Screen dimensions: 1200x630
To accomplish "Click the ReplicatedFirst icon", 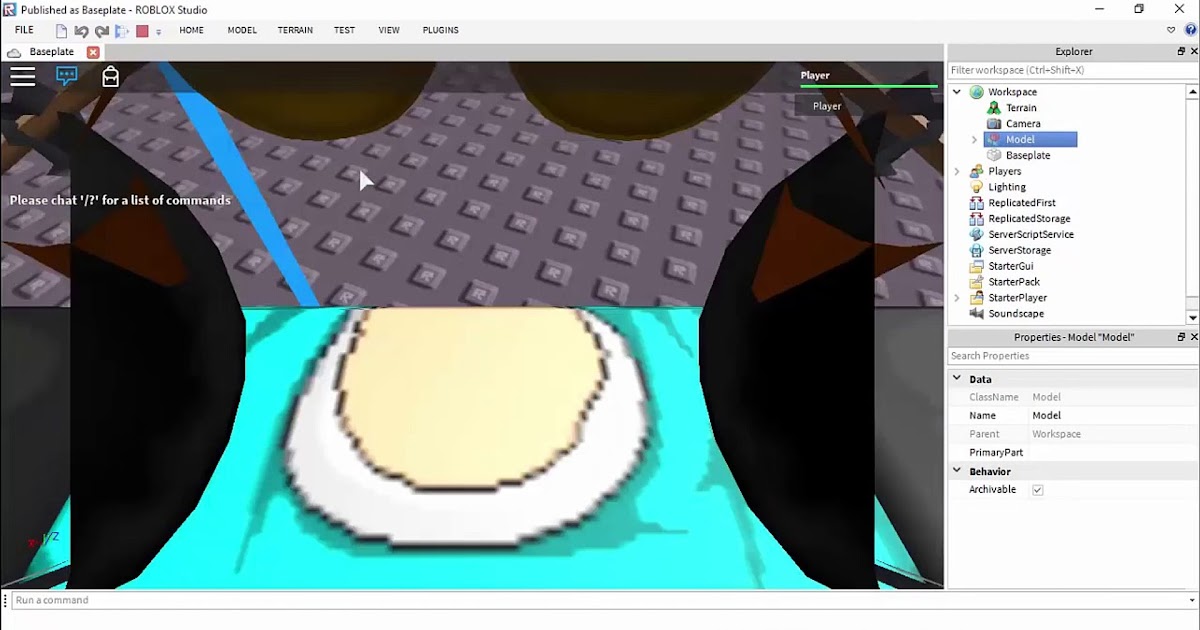I will pos(977,203).
